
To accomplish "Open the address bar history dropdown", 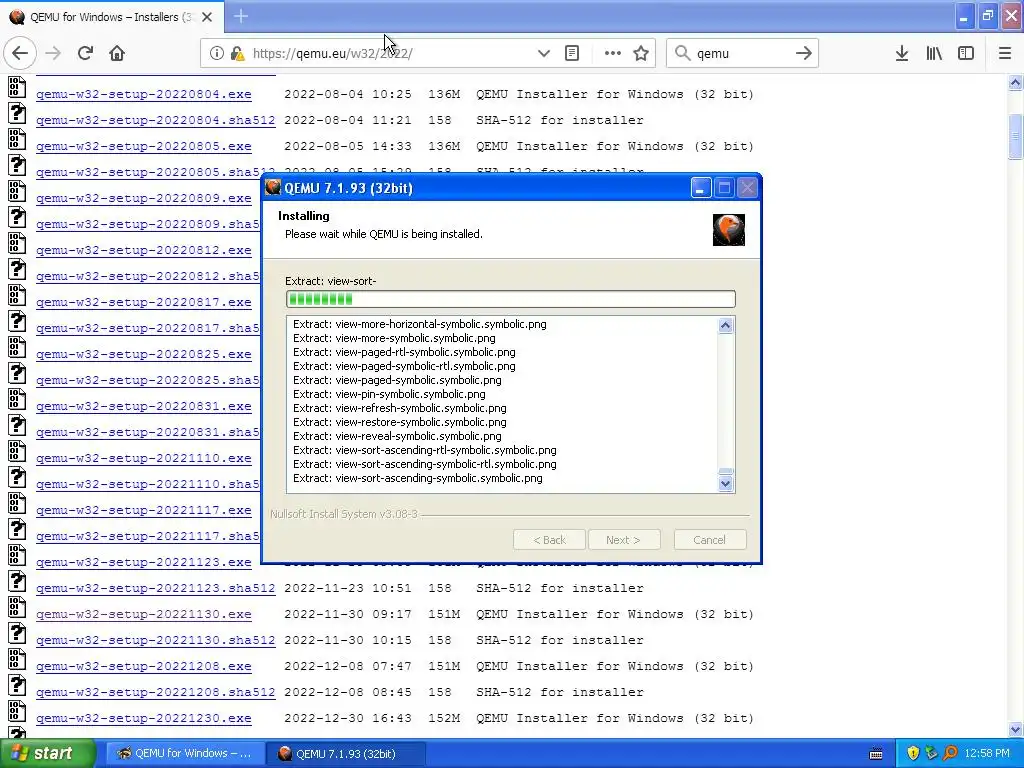I will tap(543, 54).
